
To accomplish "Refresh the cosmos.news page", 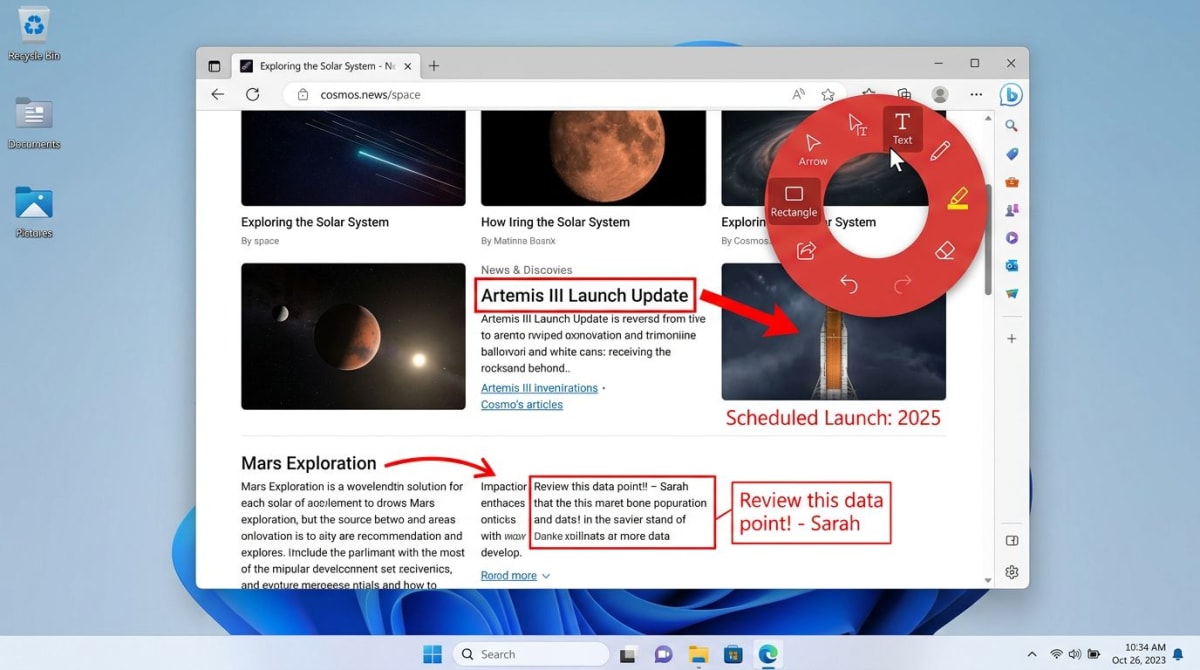I will click(253, 94).
